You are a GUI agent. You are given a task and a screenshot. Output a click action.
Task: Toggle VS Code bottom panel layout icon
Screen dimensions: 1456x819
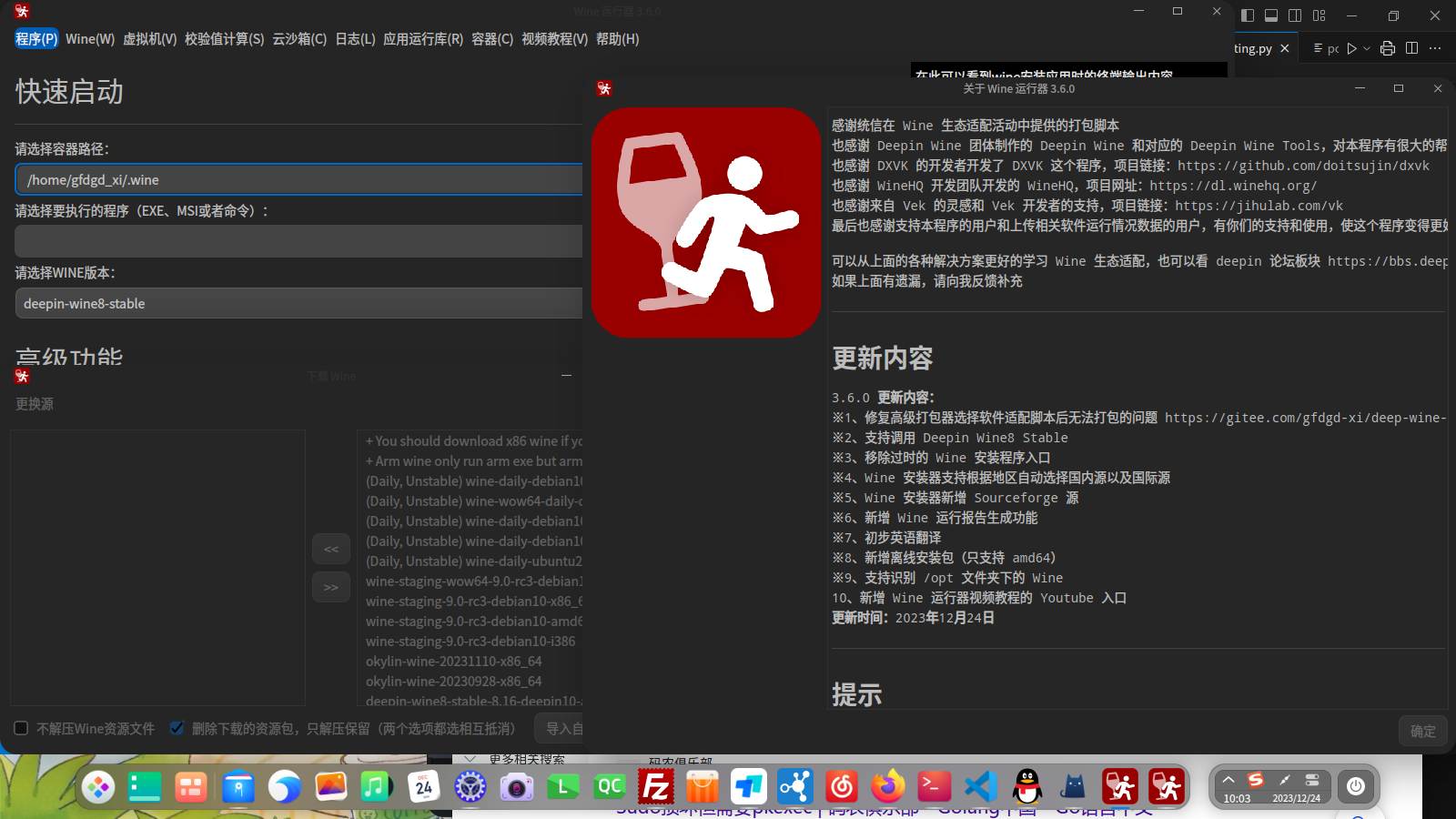[1271, 15]
